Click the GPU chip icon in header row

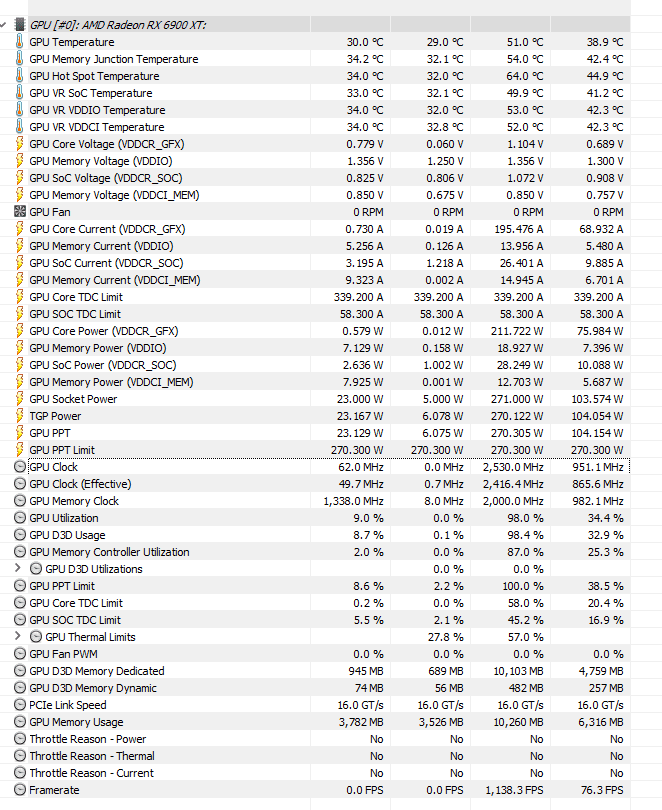[x=20, y=25]
